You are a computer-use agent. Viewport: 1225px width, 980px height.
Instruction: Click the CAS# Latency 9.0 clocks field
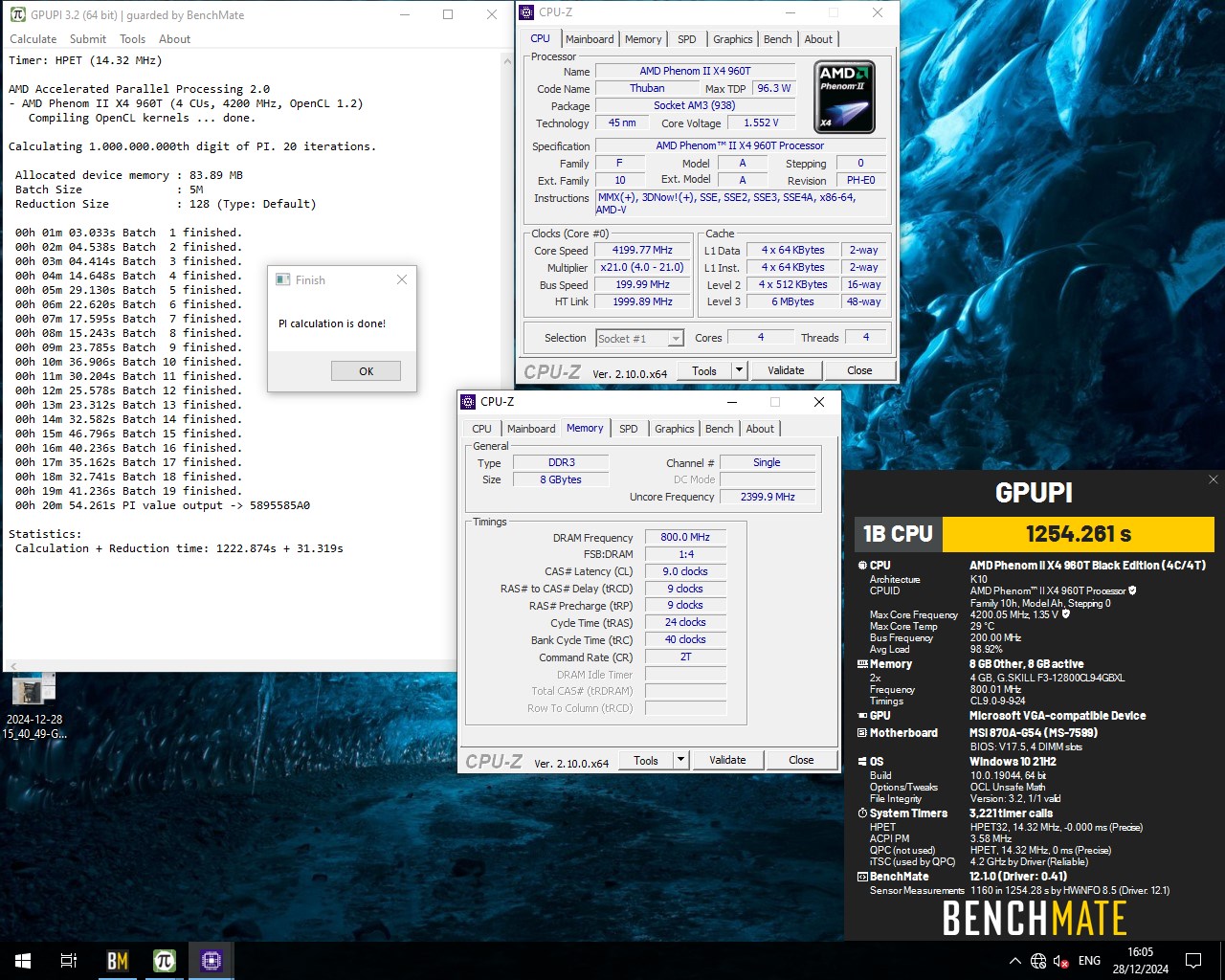(685, 571)
